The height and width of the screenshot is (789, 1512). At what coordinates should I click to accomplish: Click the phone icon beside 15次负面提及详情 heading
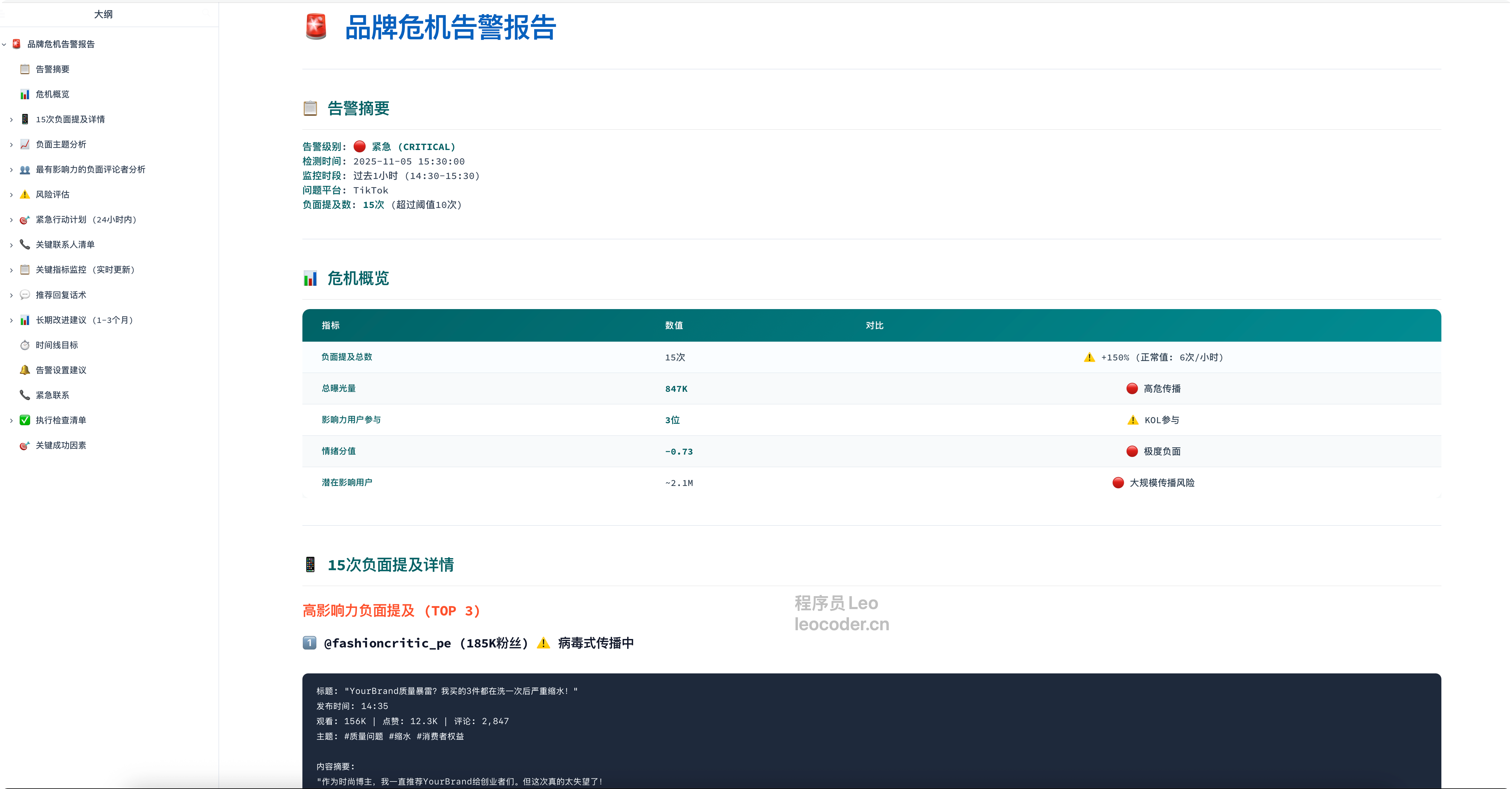(310, 565)
